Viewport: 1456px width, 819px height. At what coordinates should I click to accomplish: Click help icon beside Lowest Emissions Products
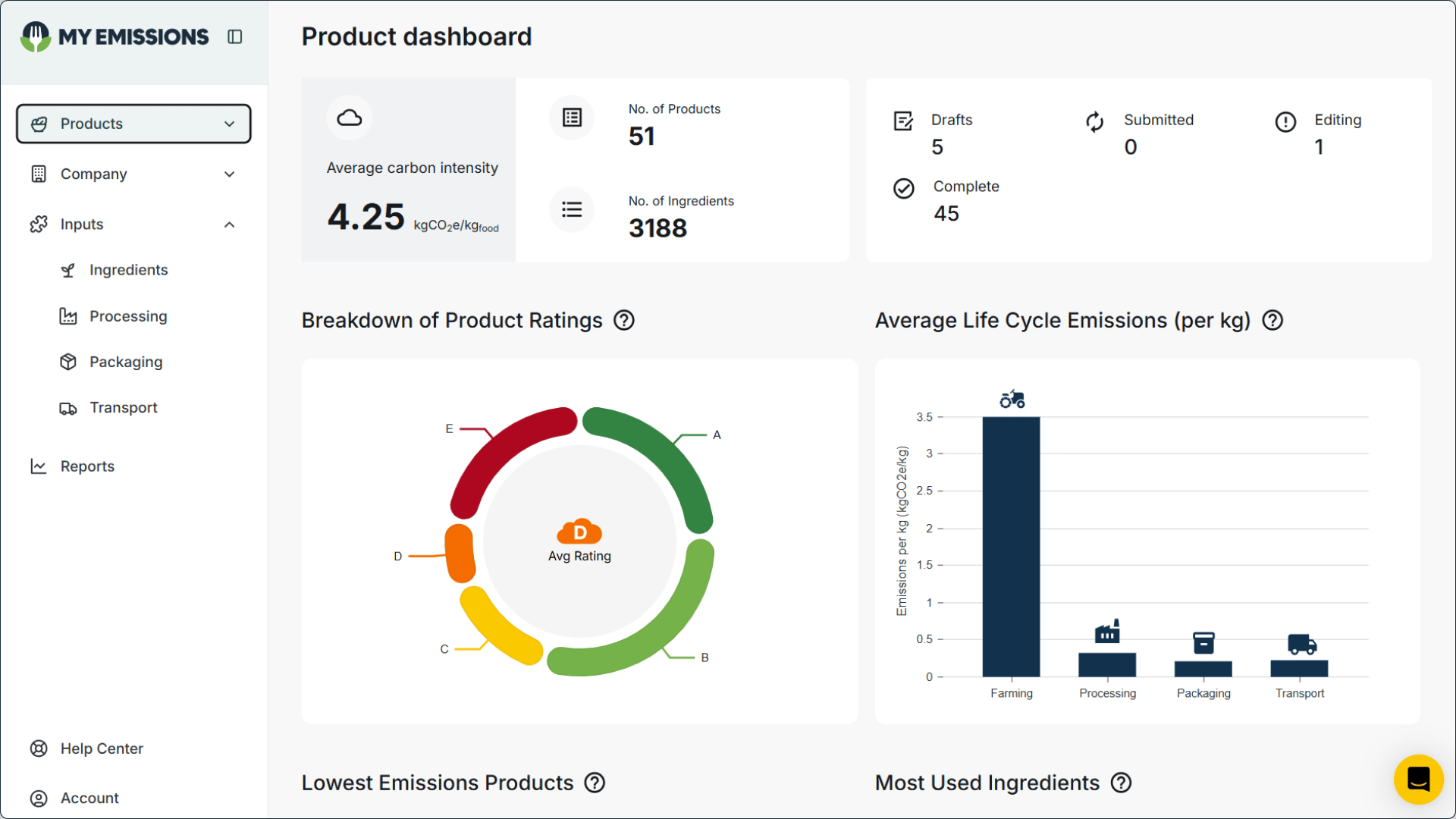595,783
